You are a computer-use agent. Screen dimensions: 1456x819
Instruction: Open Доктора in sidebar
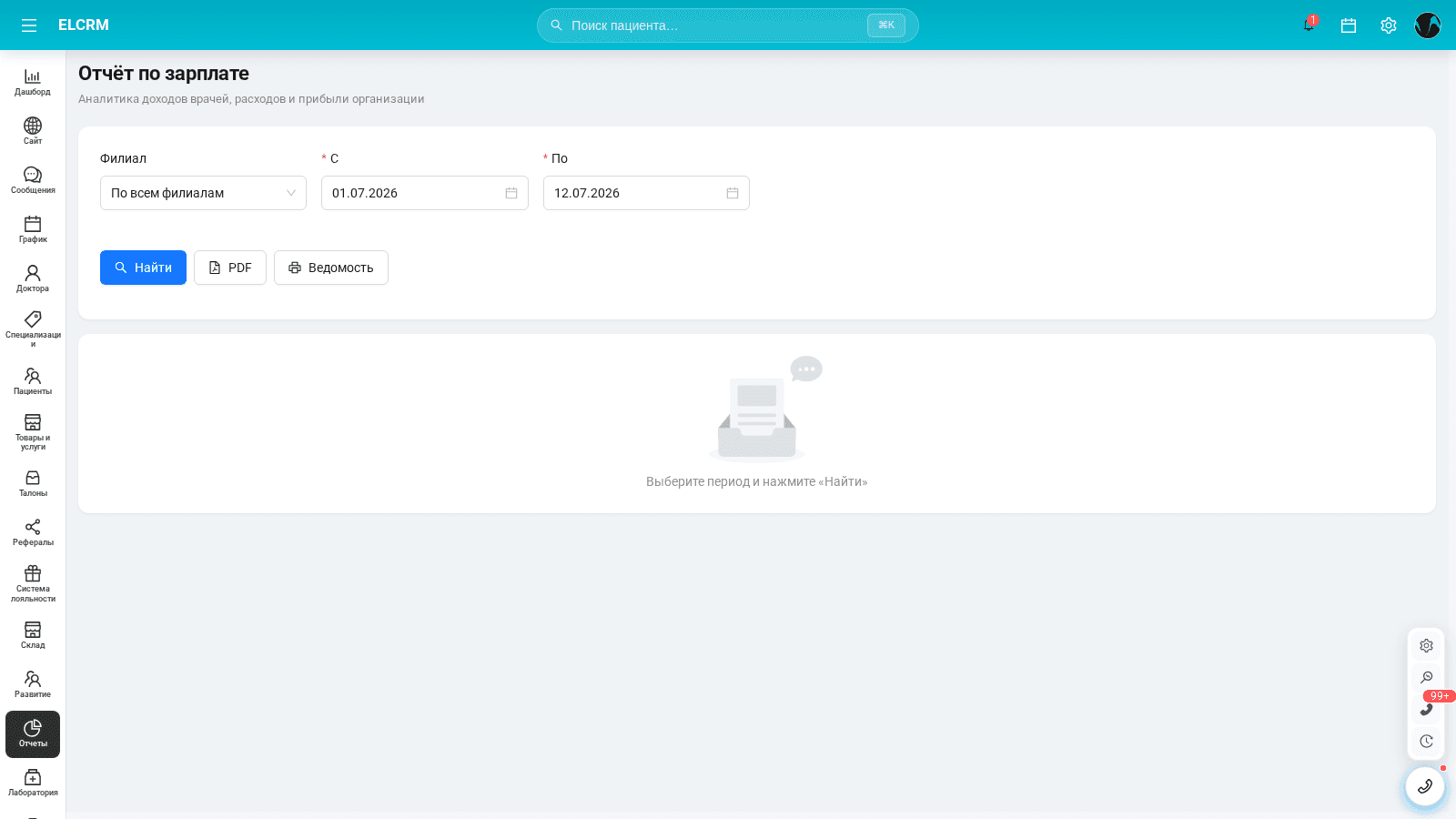click(x=33, y=278)
